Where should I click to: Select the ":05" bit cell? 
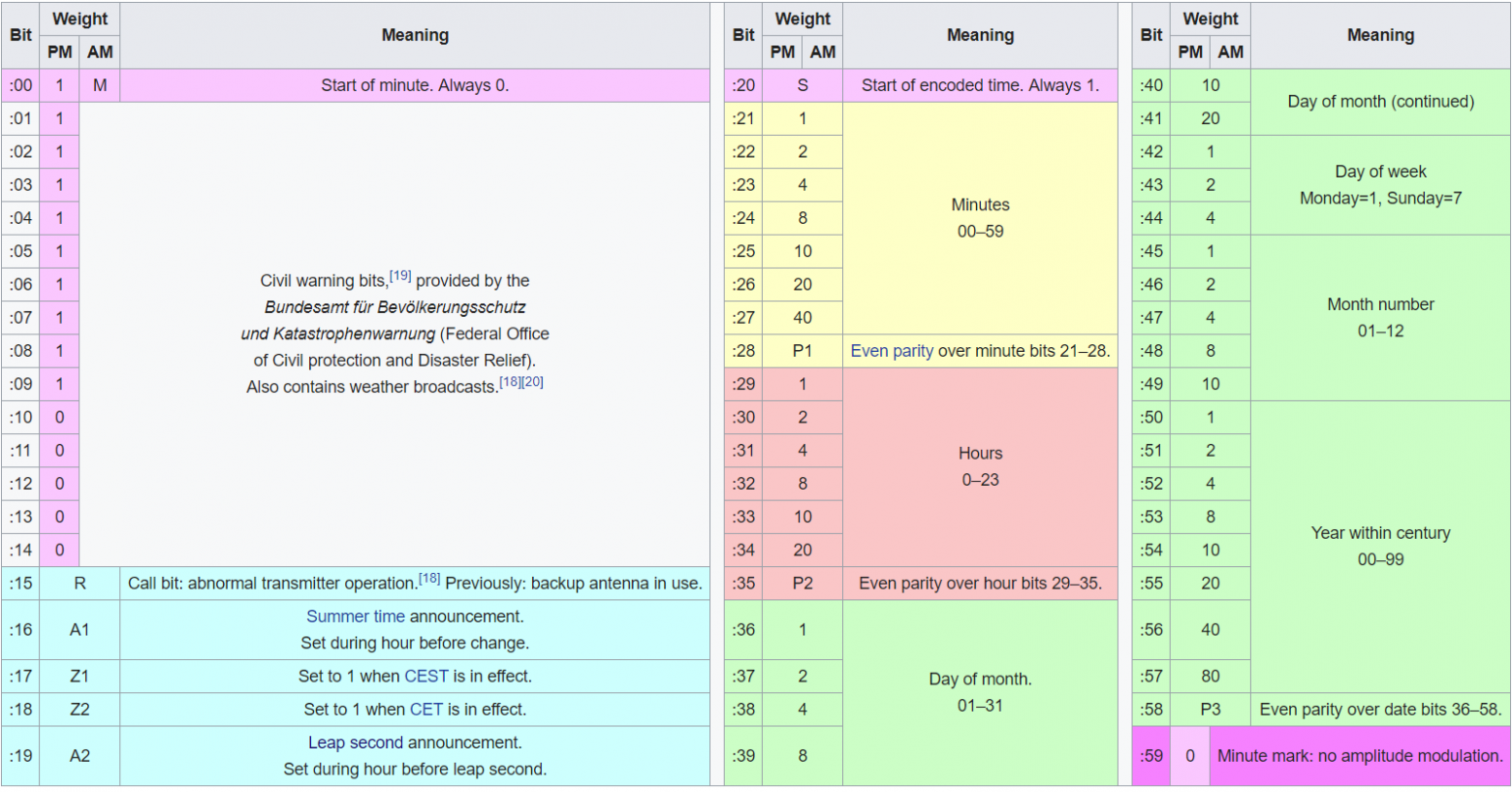pyautogui.click(x=21, y=252)
